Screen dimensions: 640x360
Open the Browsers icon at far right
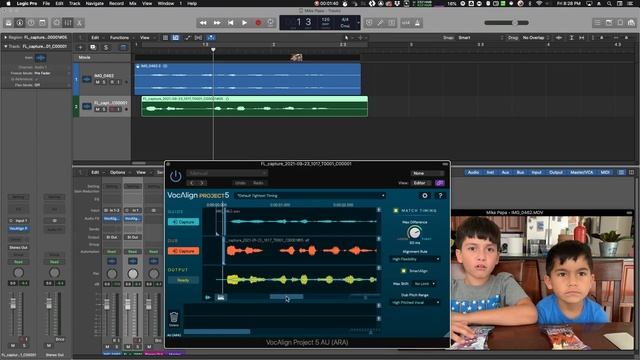click(x=631, y=23)
